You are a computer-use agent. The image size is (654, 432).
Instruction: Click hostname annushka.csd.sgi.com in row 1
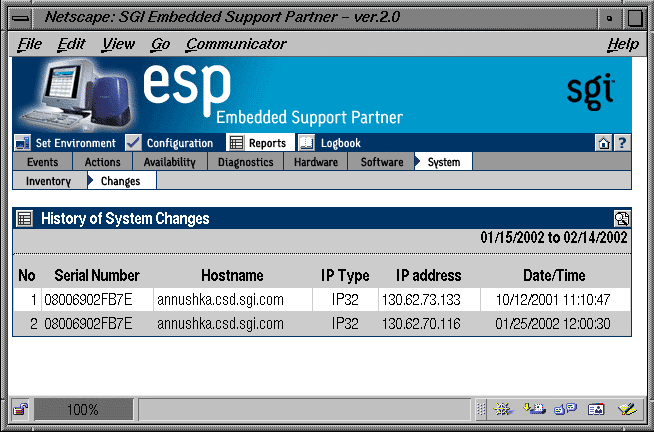220,299
